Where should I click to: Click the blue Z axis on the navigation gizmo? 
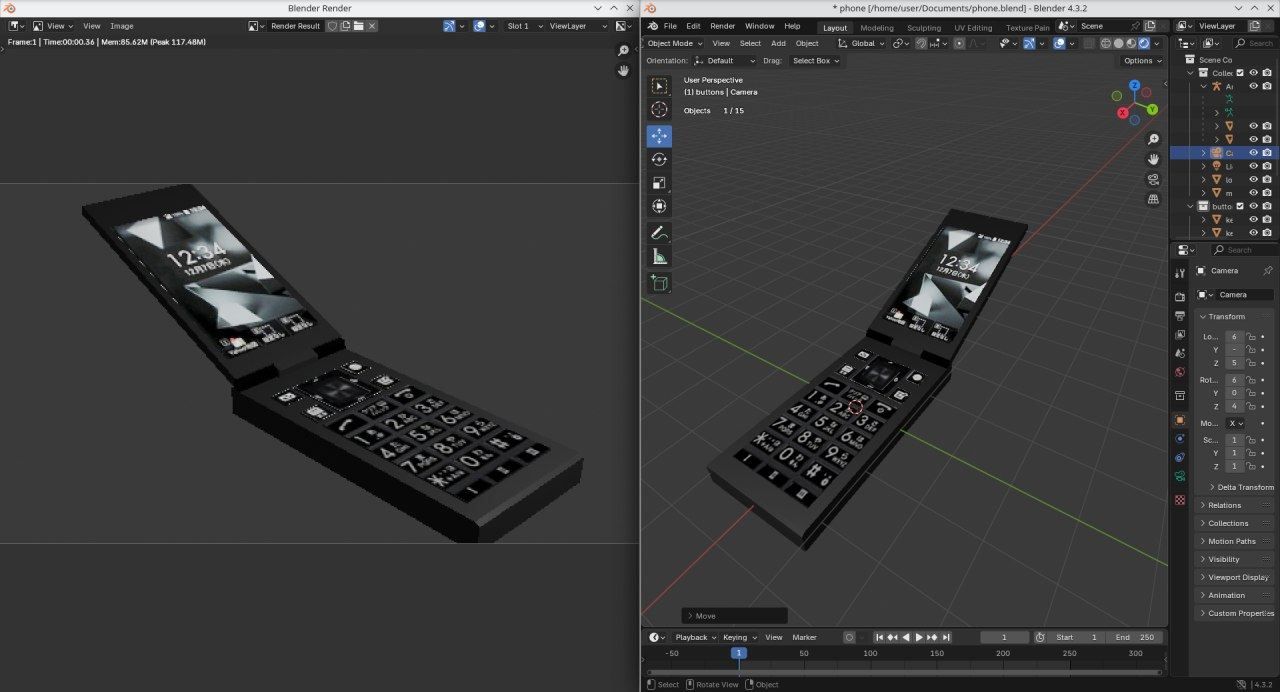click(x=1134, y=87)
